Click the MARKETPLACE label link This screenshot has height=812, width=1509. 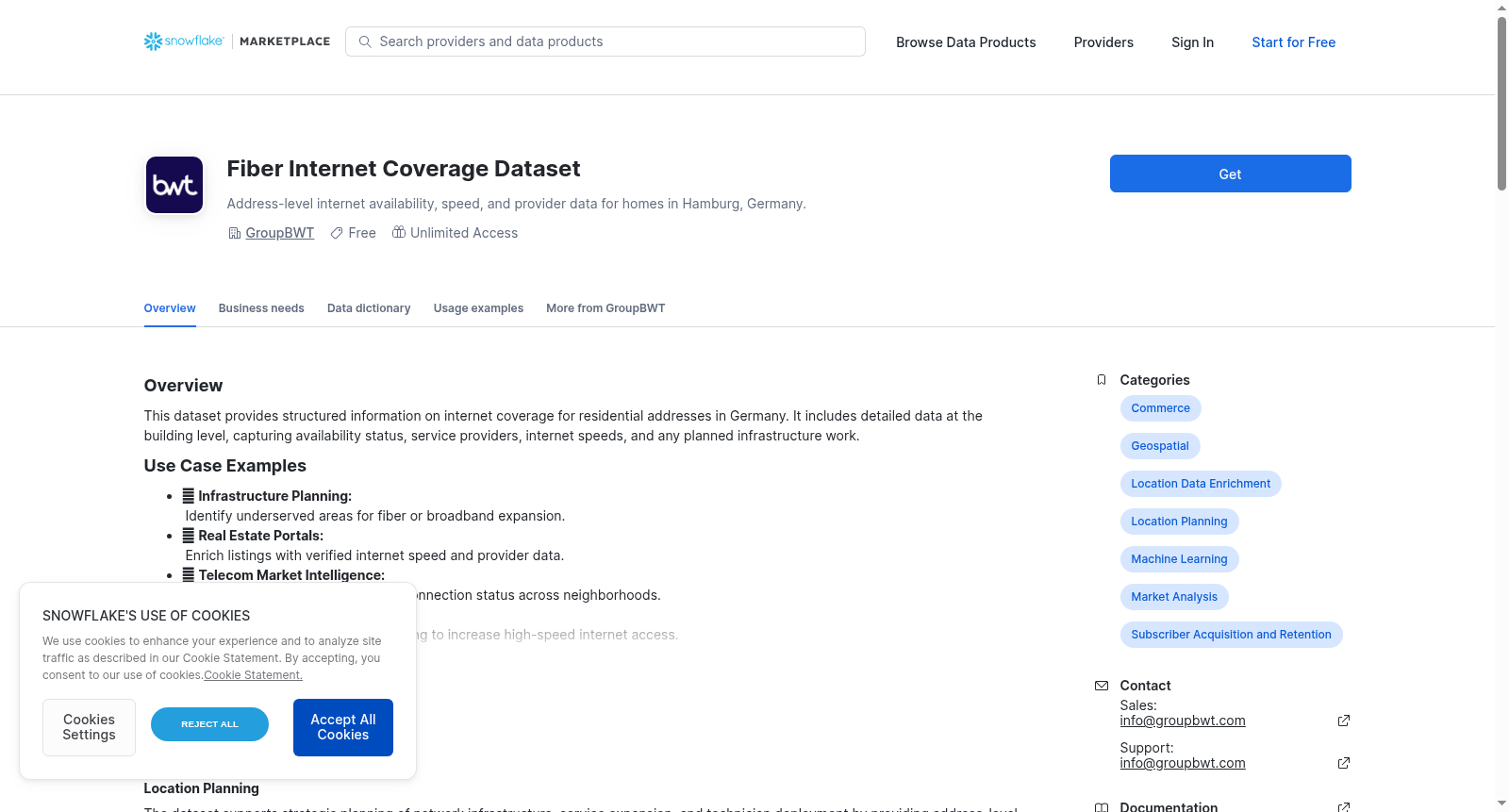tap(285, 41)
